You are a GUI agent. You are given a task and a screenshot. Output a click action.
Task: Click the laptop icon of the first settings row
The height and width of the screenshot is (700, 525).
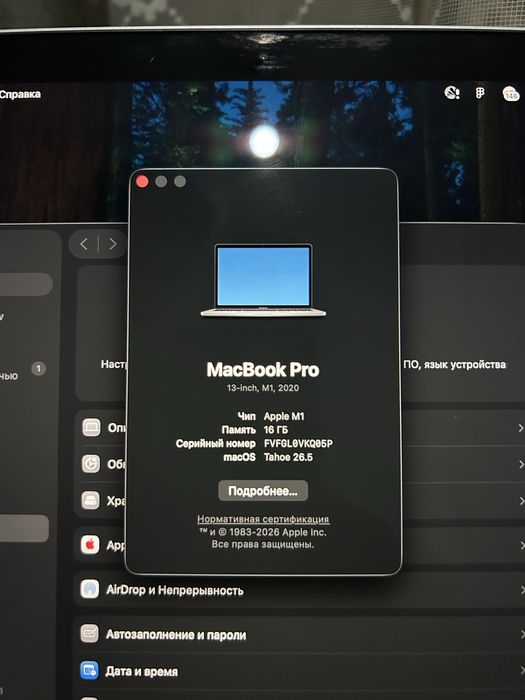point(91,427)
